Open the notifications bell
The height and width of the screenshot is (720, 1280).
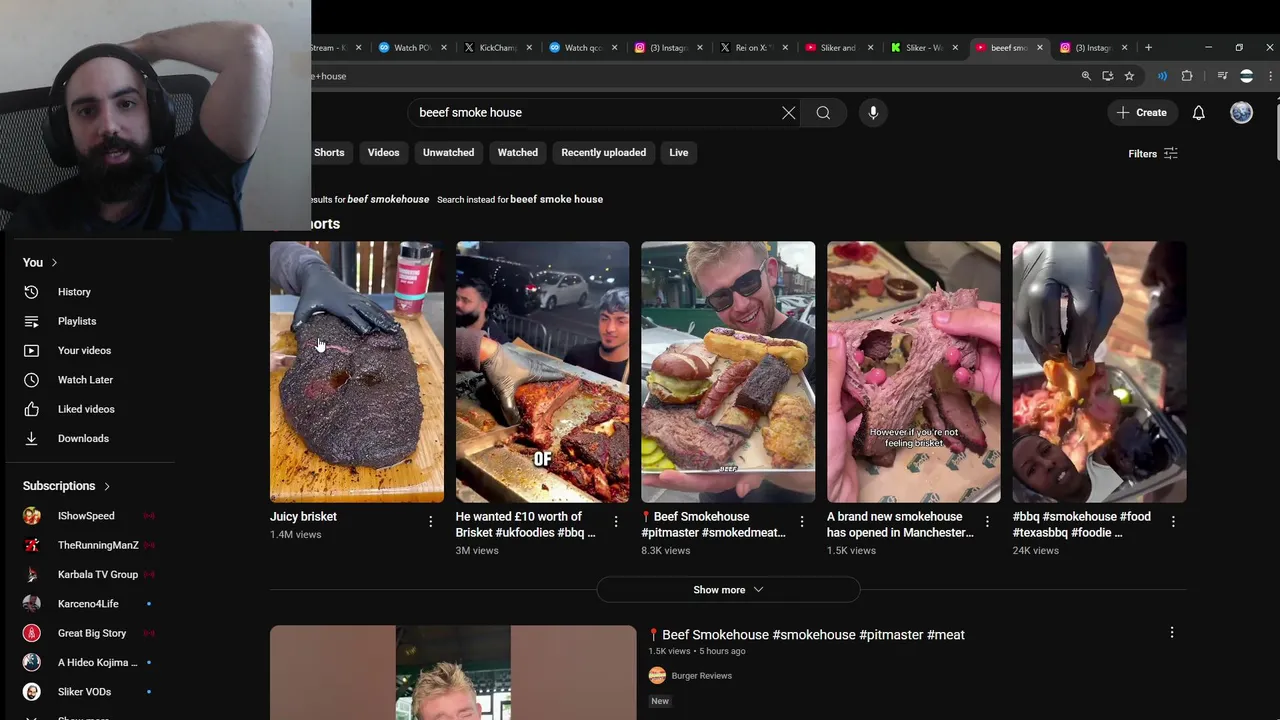click(1198, 113)
